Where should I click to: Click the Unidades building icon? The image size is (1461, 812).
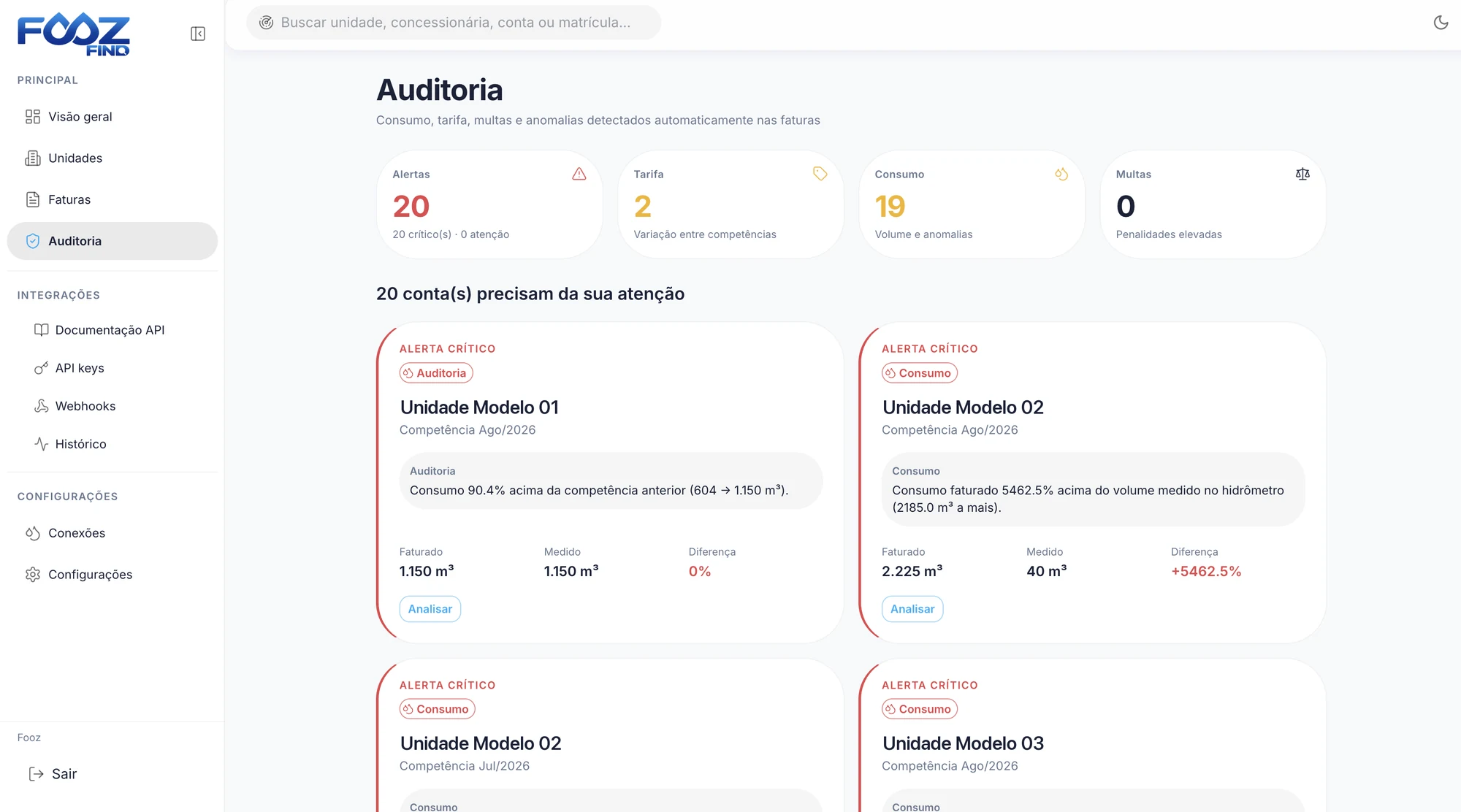click(33, 158)
